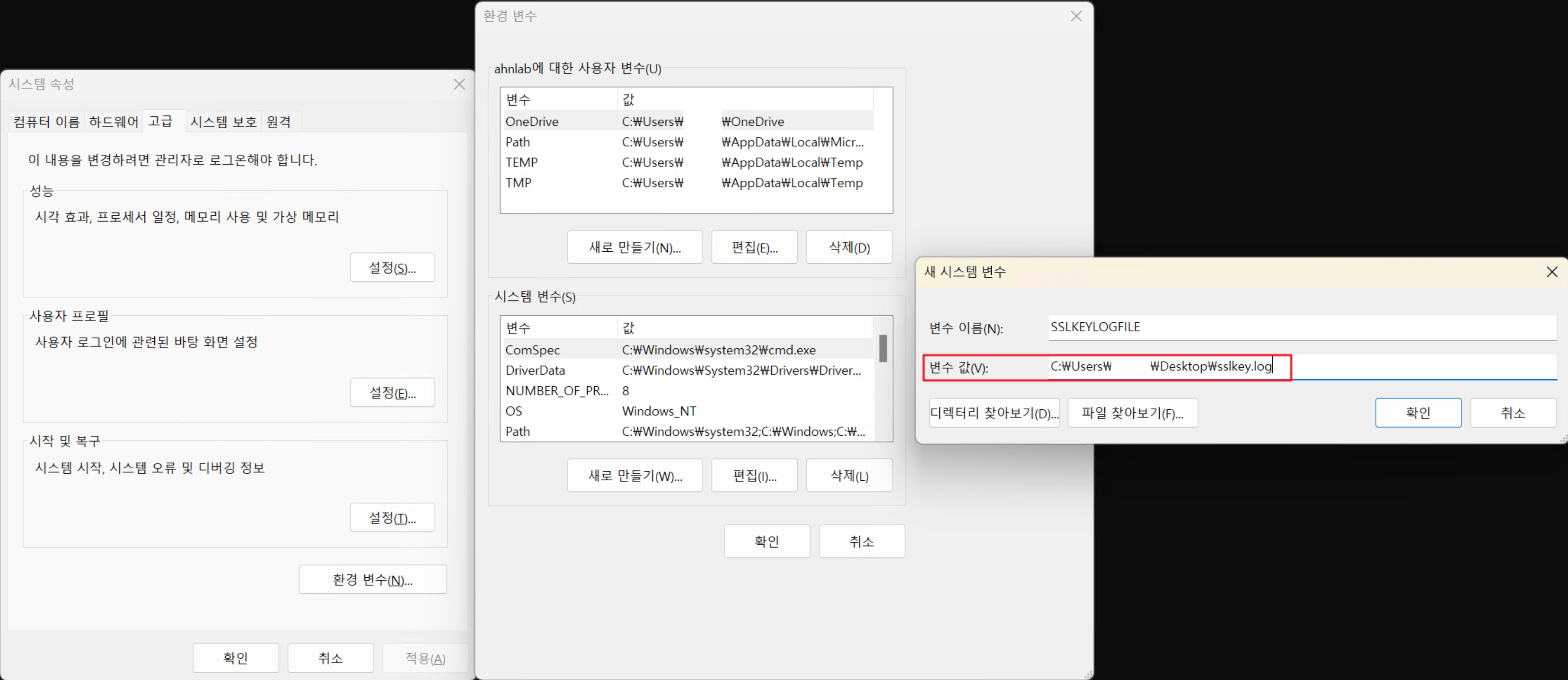Switch to the 원격 tab
The image size is (1568, 680).
click(x=279, y=122)
